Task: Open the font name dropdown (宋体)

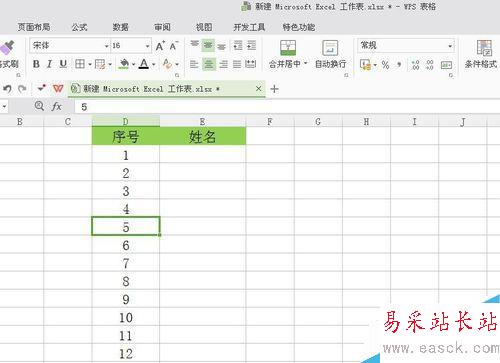Action: [x=107, y=46]
